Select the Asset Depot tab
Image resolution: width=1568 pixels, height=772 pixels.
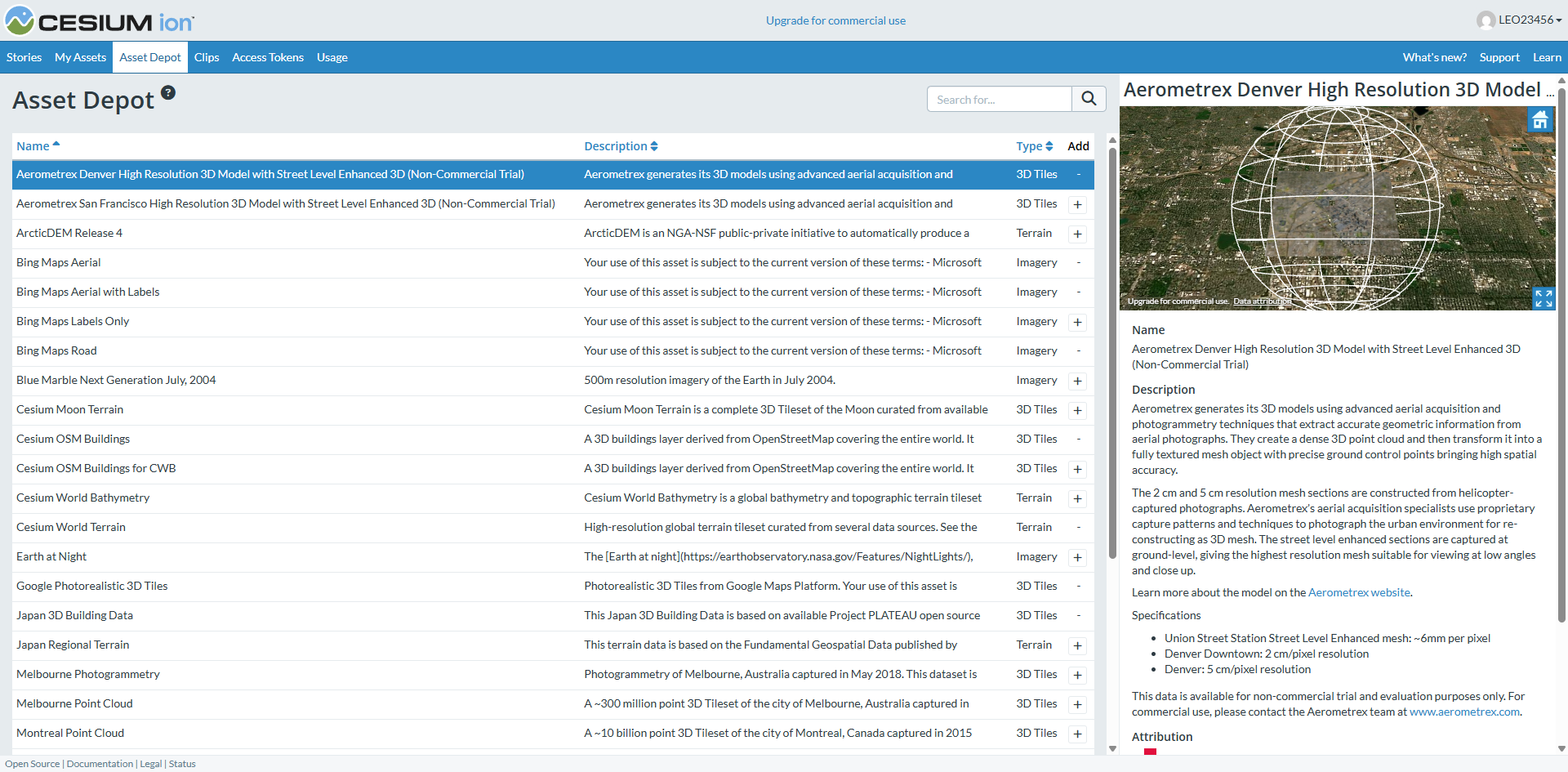150,57
